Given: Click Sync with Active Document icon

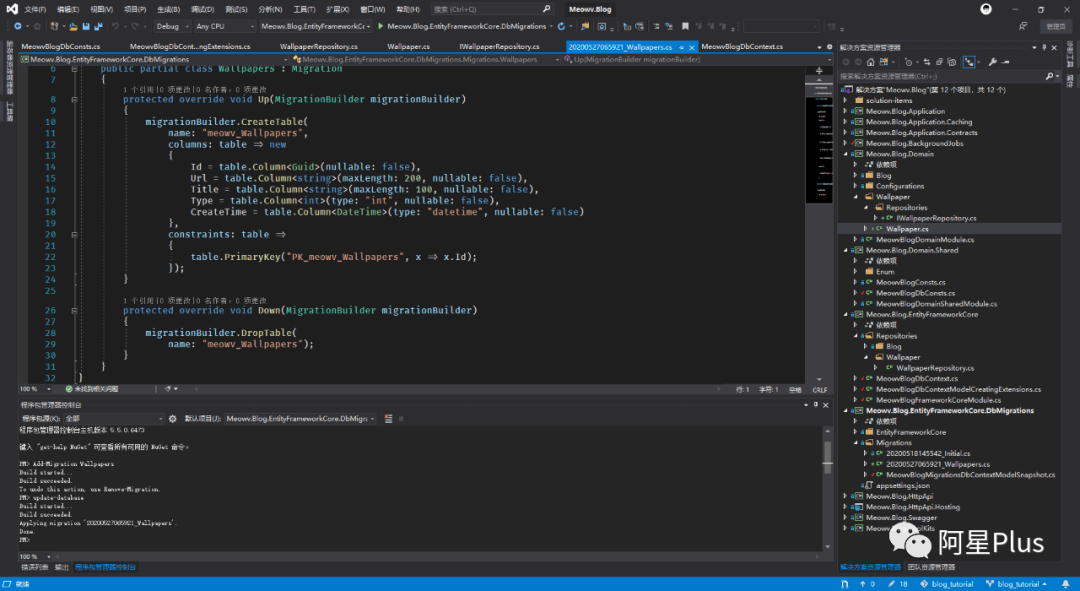Looking at the screenshot, I should pos(926,62).
